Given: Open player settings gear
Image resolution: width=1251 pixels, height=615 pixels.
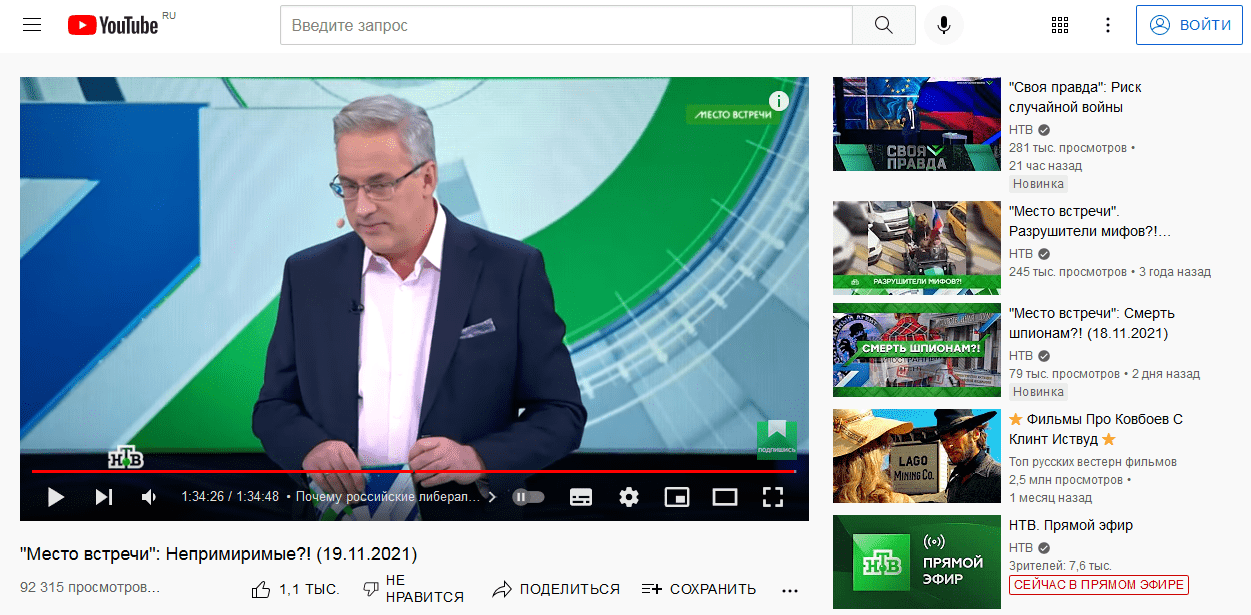Looking at the screenshot, I should [628, 496].
